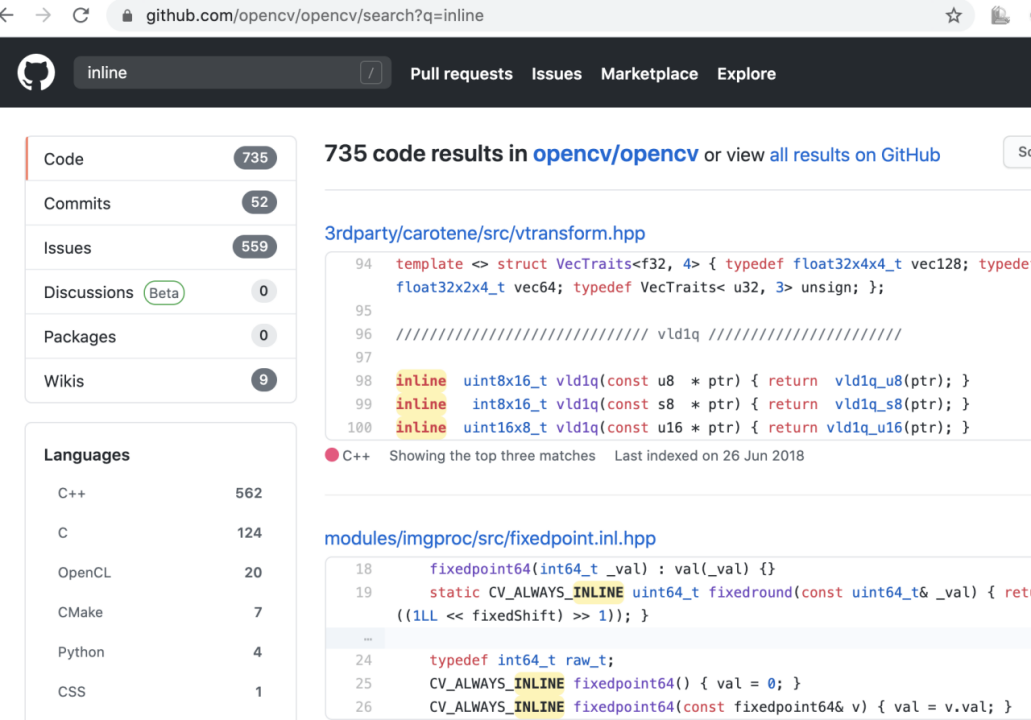Image resolution: width=1031 pixels, height=720 pixels.
Task: Expand hidden lines via the ellipsis row
Action: 368,638
